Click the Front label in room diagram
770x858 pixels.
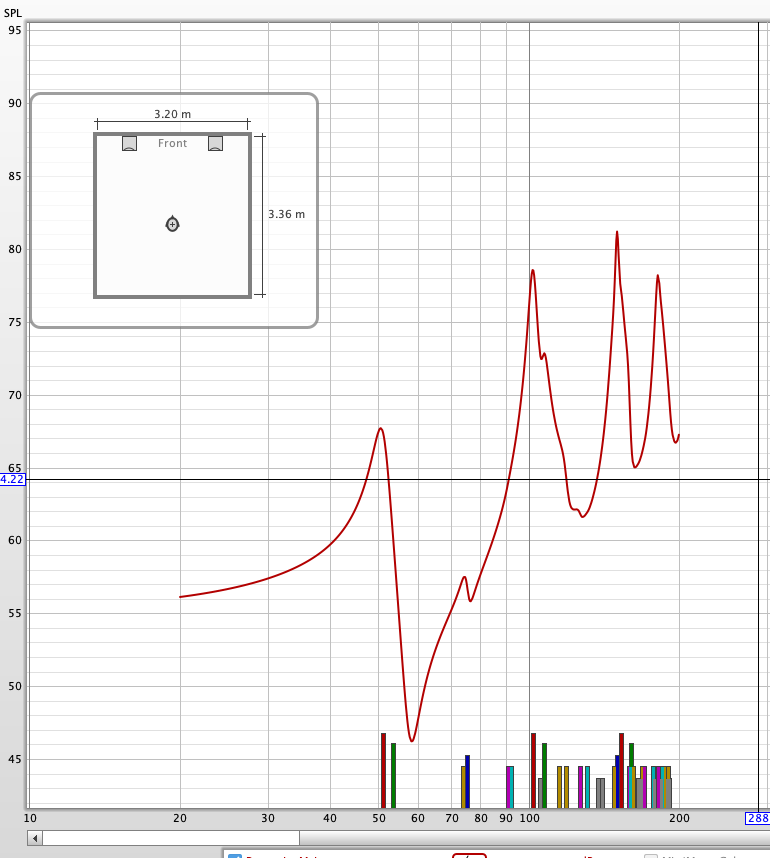[172, 144]
